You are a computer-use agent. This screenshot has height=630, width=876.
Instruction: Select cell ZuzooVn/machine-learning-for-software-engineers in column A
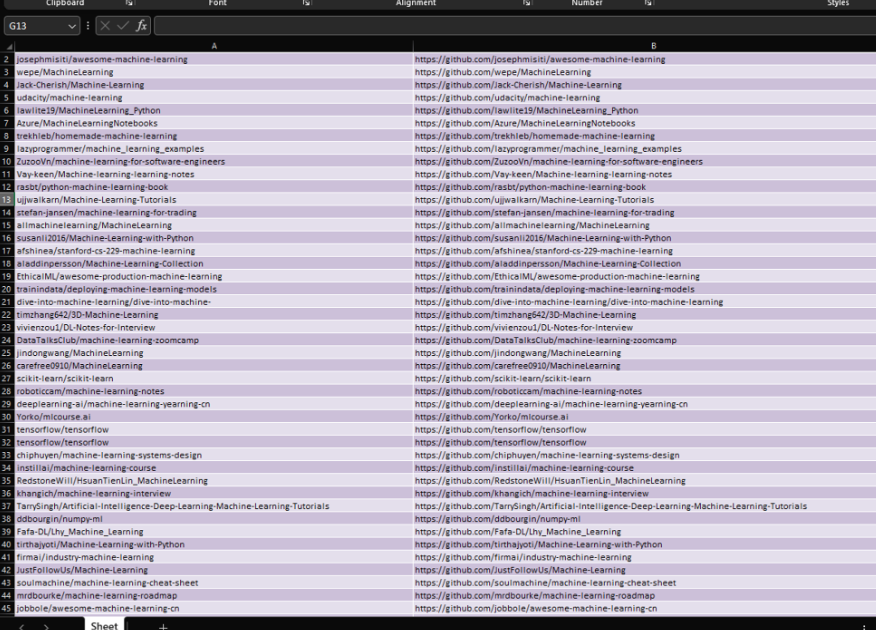pyautogui.click(x=214, y=161)
